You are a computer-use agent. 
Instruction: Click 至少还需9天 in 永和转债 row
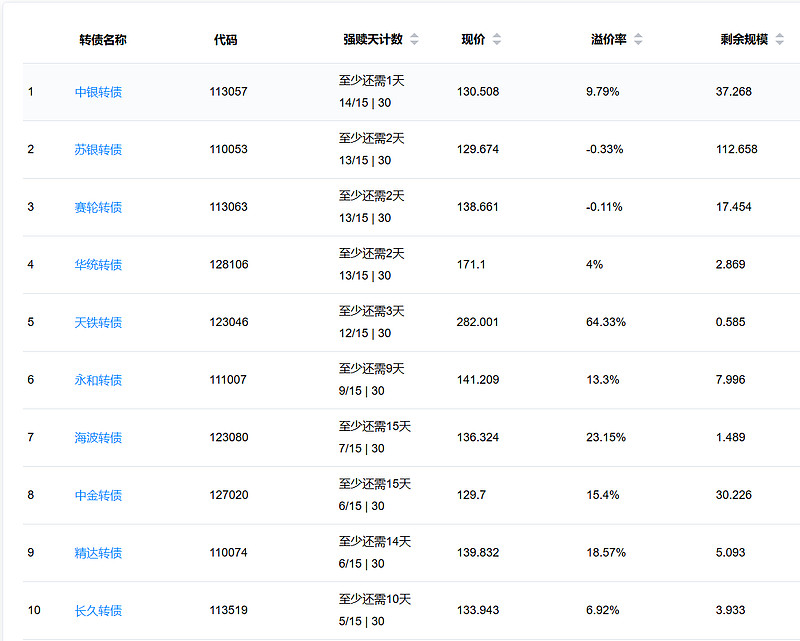371,369
